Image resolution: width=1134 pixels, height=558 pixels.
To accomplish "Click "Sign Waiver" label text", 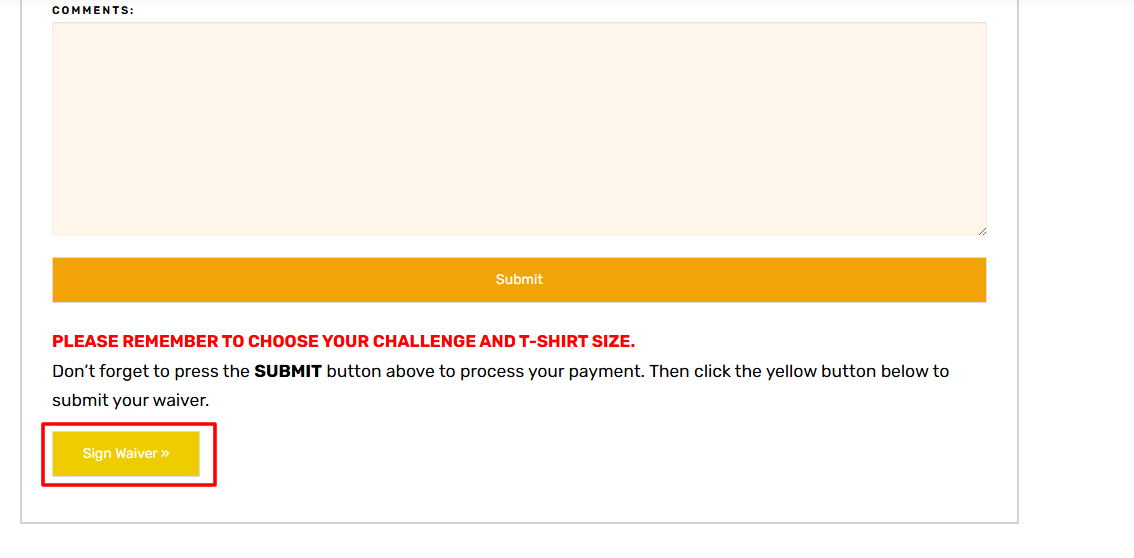I will coord(120,453).
